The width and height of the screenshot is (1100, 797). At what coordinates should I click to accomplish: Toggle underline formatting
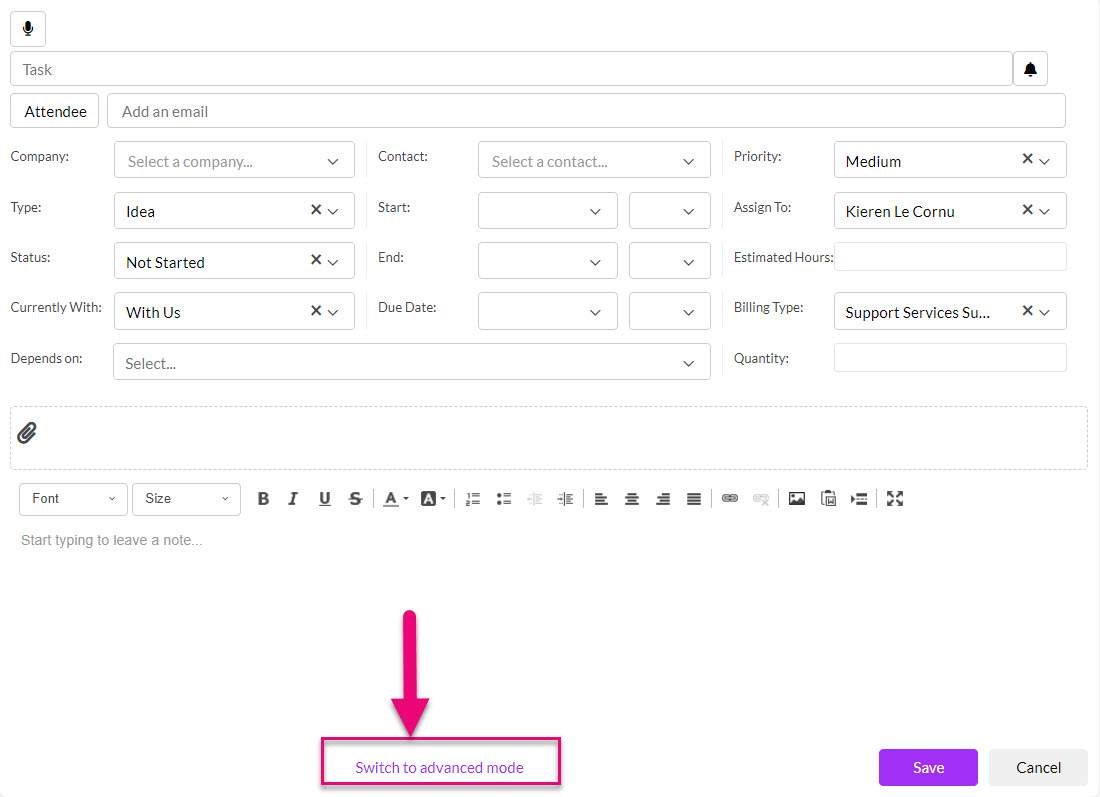click(324, 499)
